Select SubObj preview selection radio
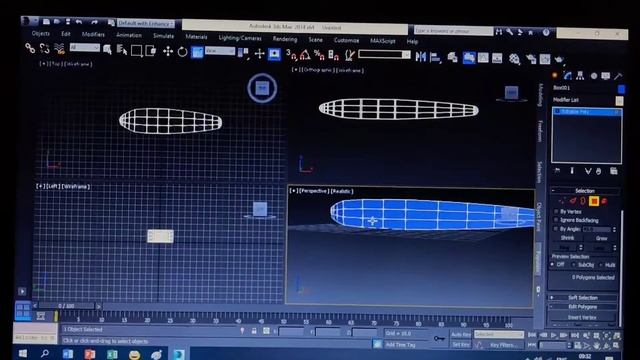This screenshot has height=360, width=640. point(573,265)
